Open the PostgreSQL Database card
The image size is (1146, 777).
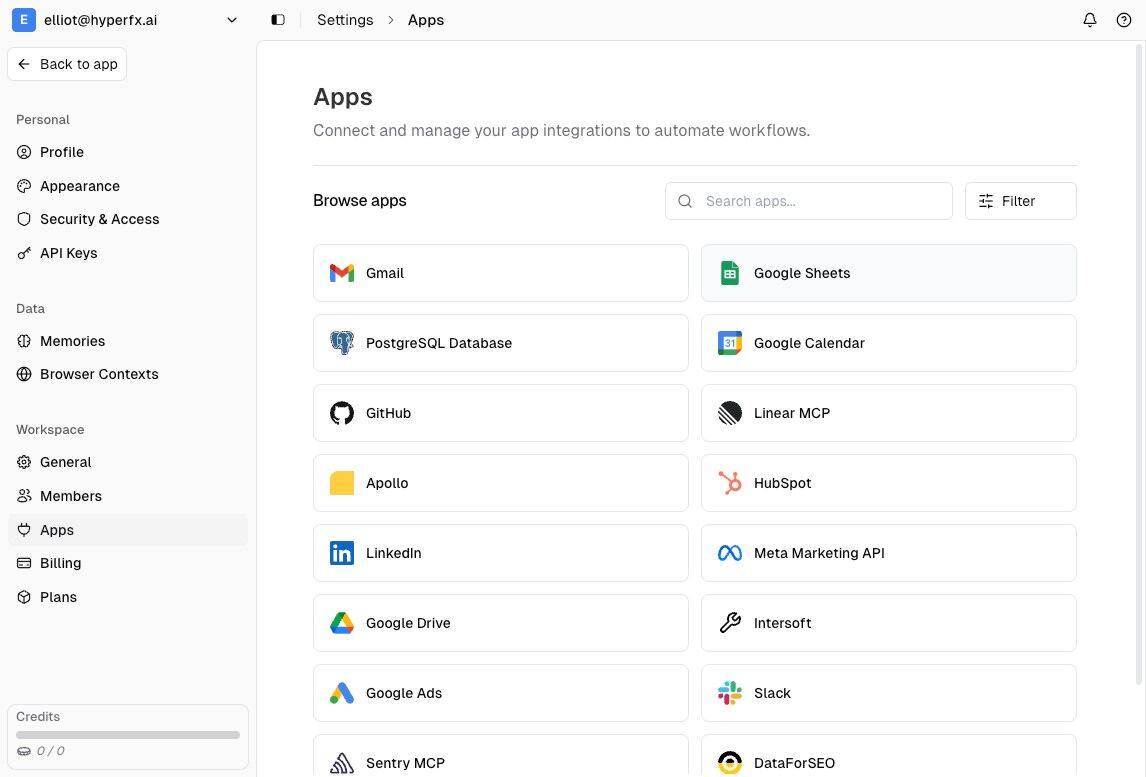[x=501, y=343]
